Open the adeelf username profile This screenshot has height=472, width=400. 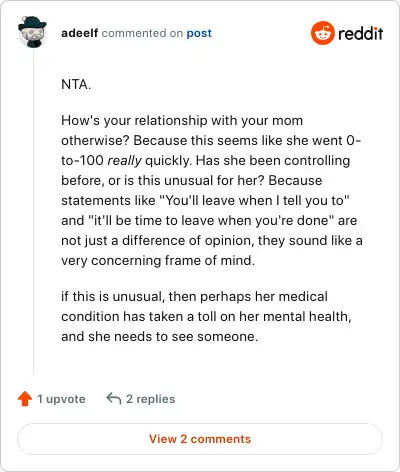pyautogui.click(x=79, y=33)
